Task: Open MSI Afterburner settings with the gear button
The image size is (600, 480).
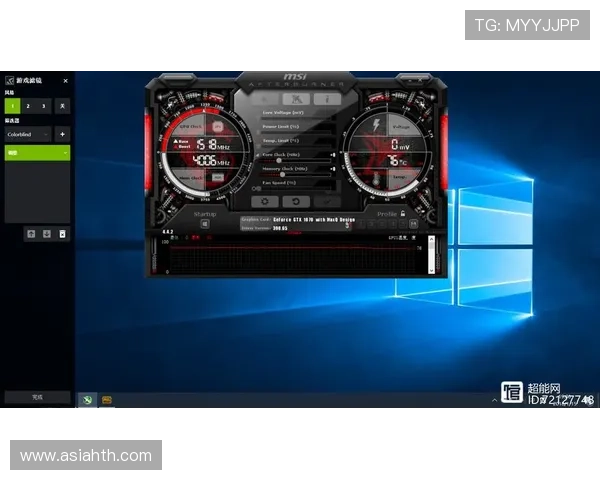Action: click(264, 201)
